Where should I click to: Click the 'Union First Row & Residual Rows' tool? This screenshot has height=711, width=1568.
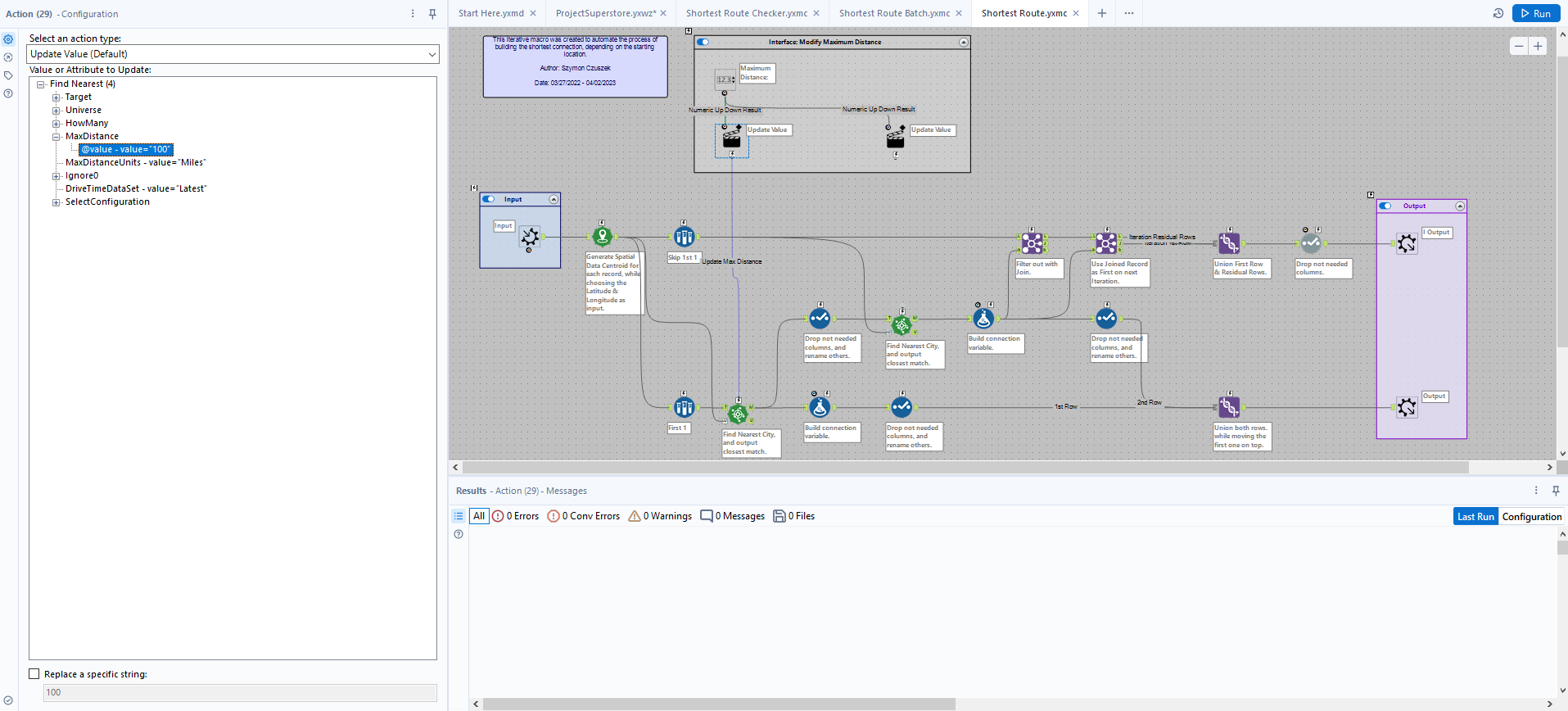1229,243
